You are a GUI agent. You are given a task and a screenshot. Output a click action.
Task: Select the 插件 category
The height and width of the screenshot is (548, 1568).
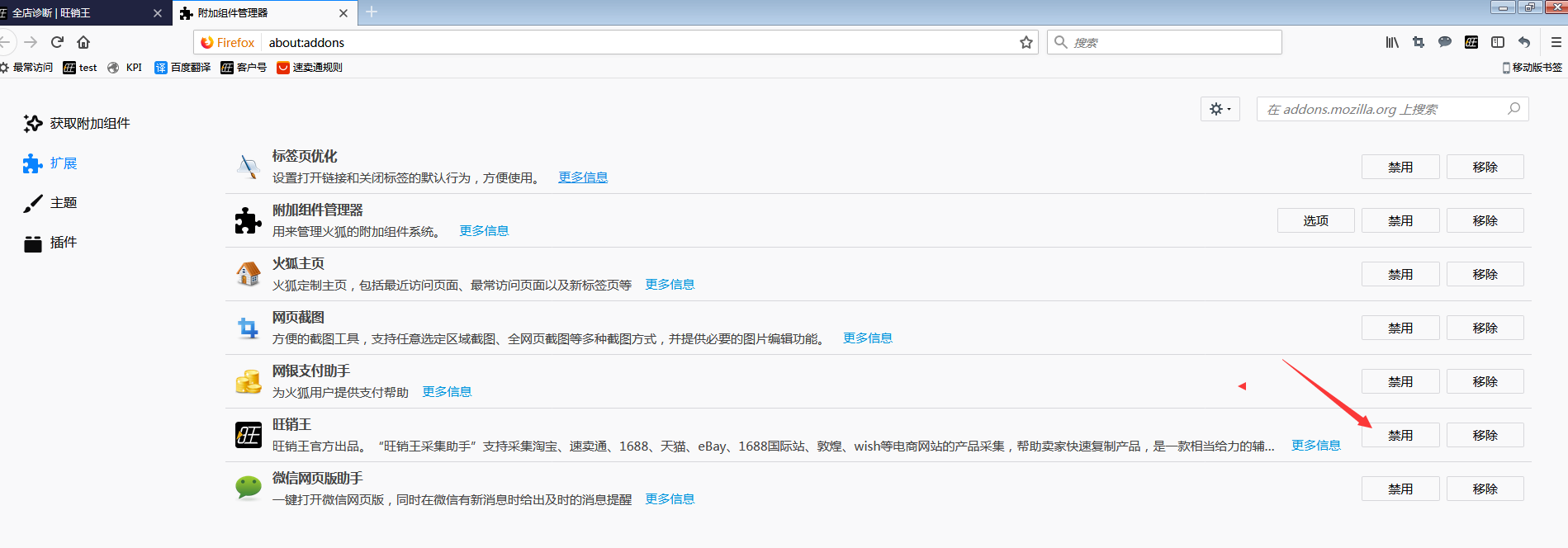click(x=50, y=243)
